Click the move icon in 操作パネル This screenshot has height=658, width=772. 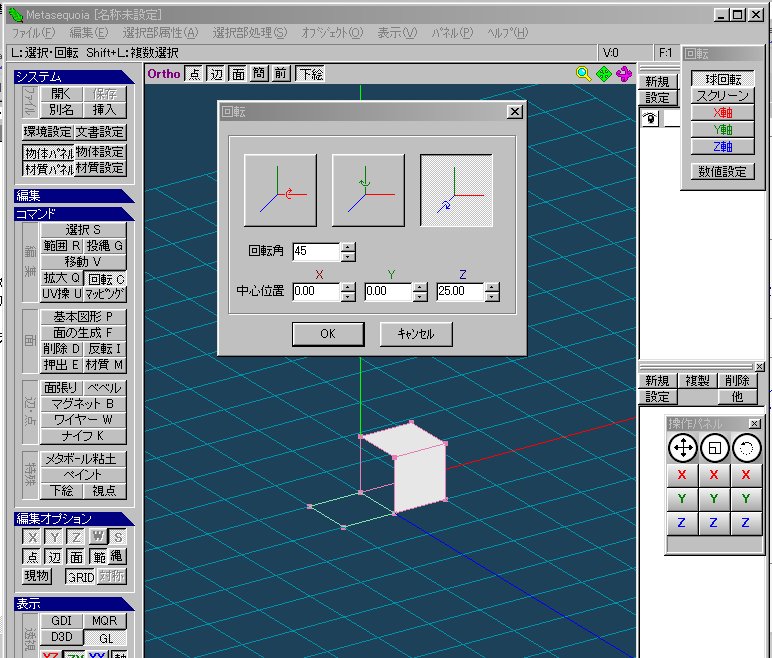tap(682, 448)
